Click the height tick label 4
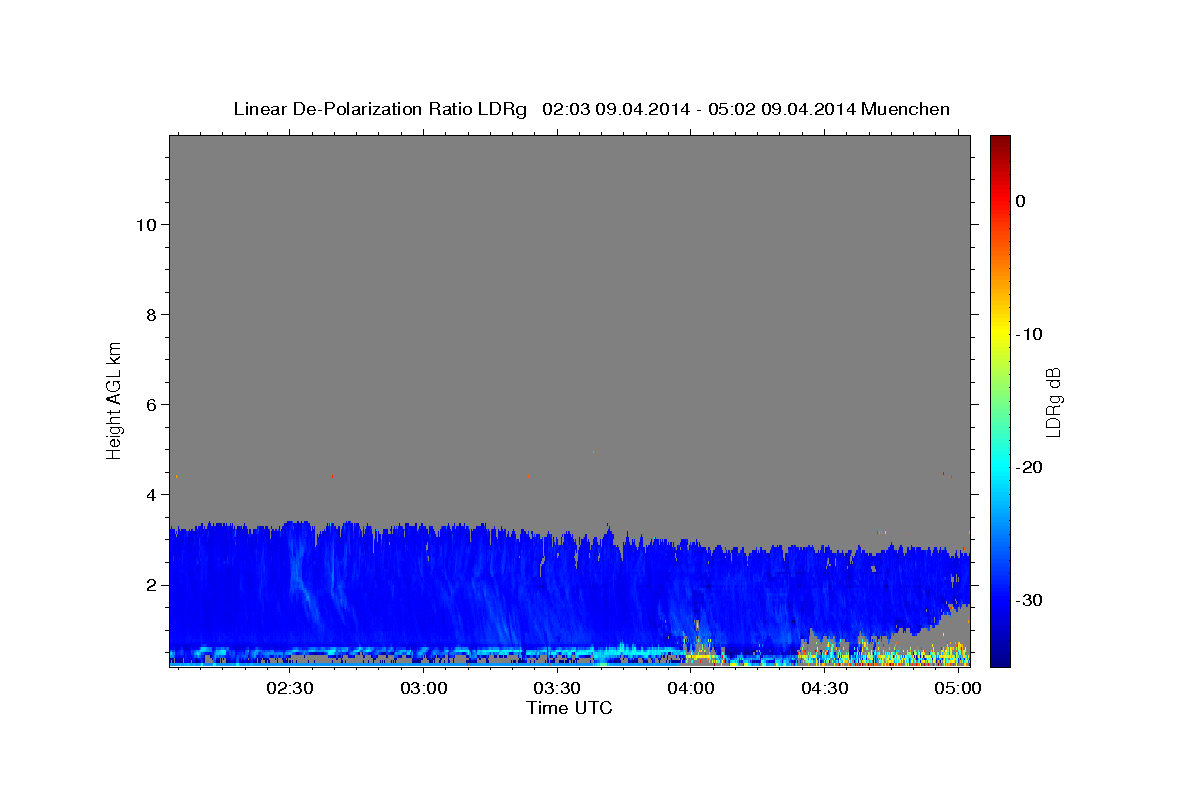This screenshot has width=1200, height=800. point(149,494)
